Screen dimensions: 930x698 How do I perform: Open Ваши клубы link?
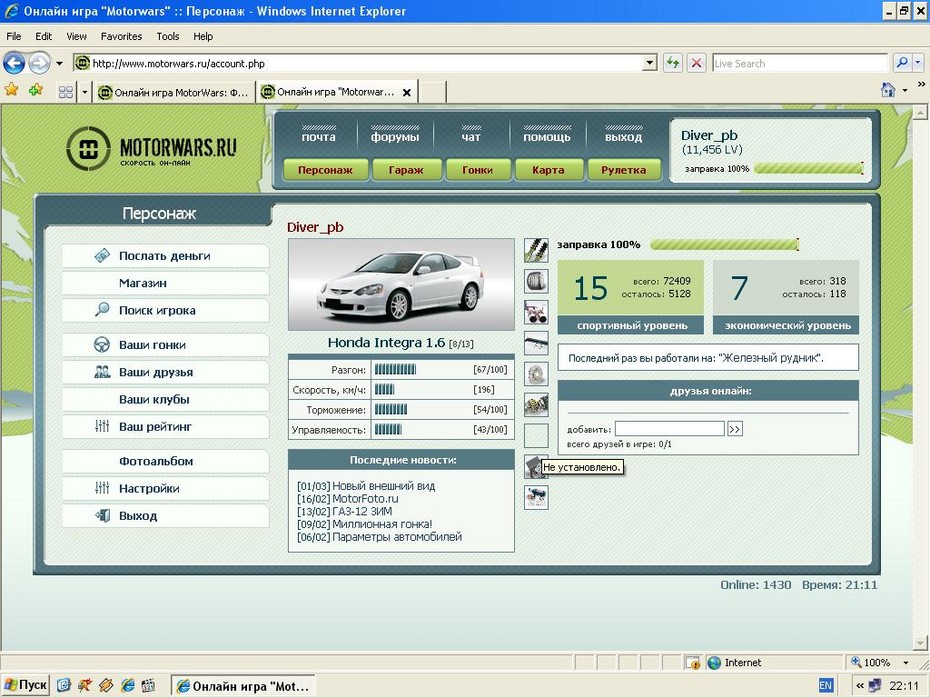(x=165, y=399)
